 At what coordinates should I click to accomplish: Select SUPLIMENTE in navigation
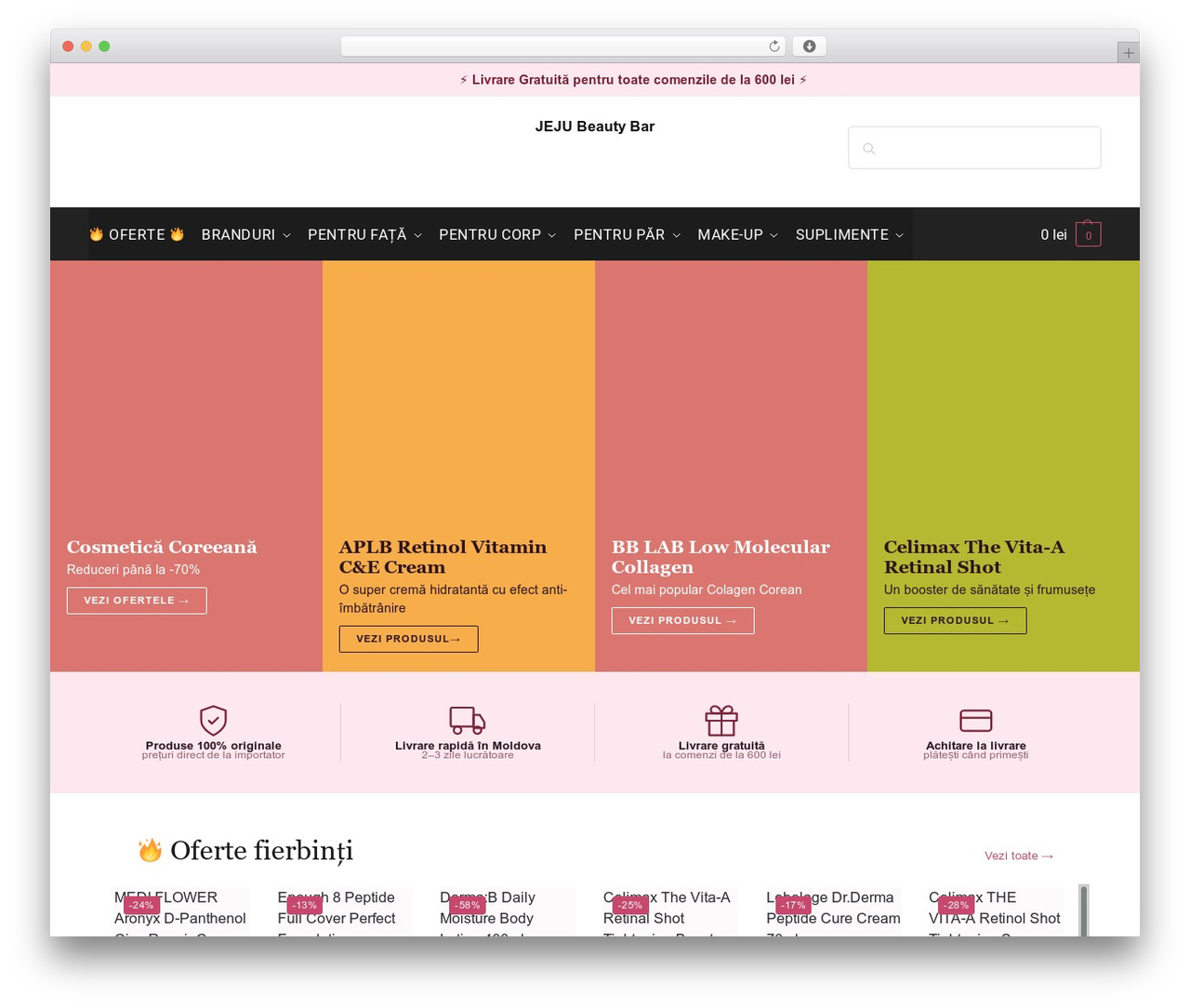click(x=842, y=234)
